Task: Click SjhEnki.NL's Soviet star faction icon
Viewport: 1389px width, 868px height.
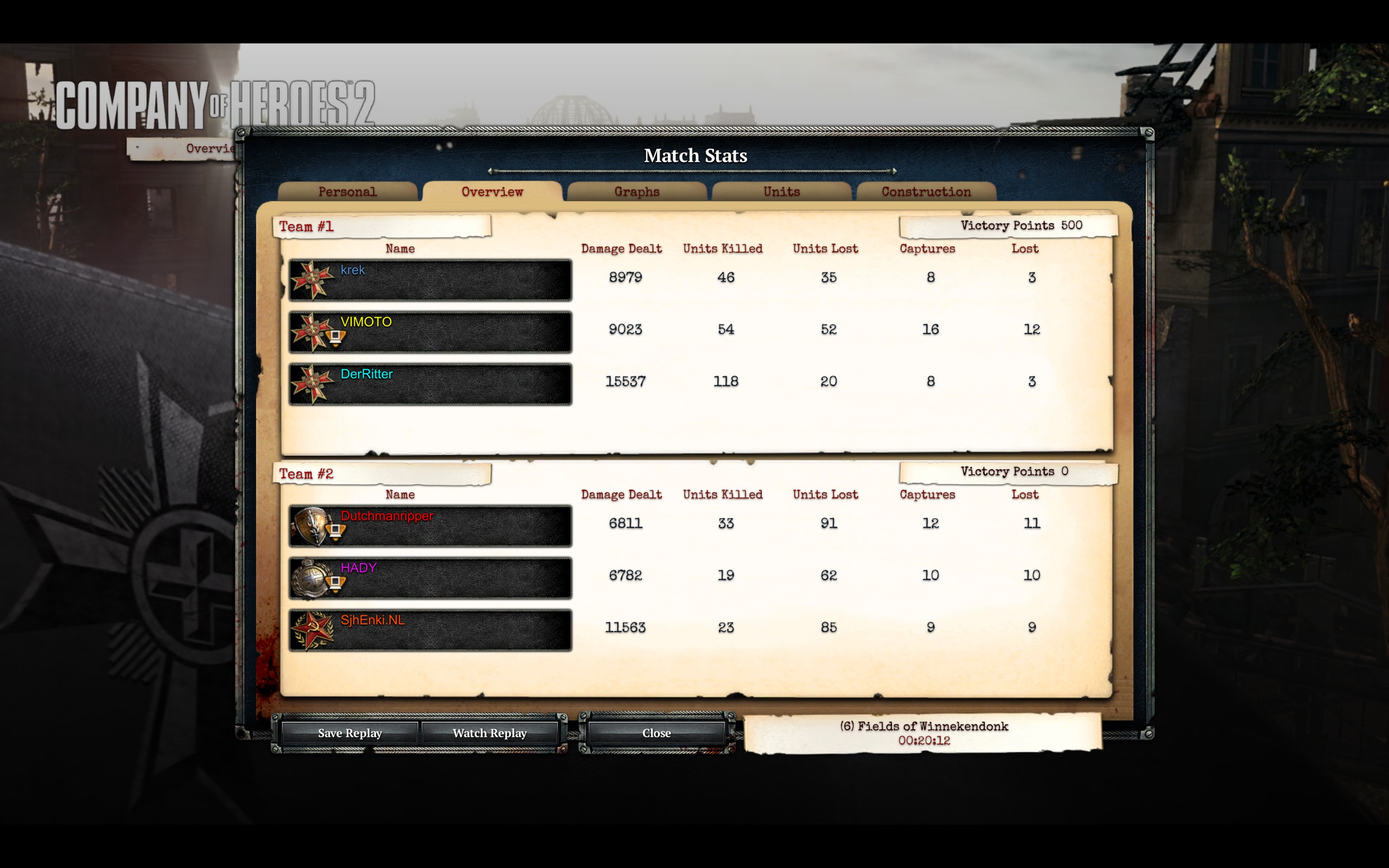Action: pos(311,630)
